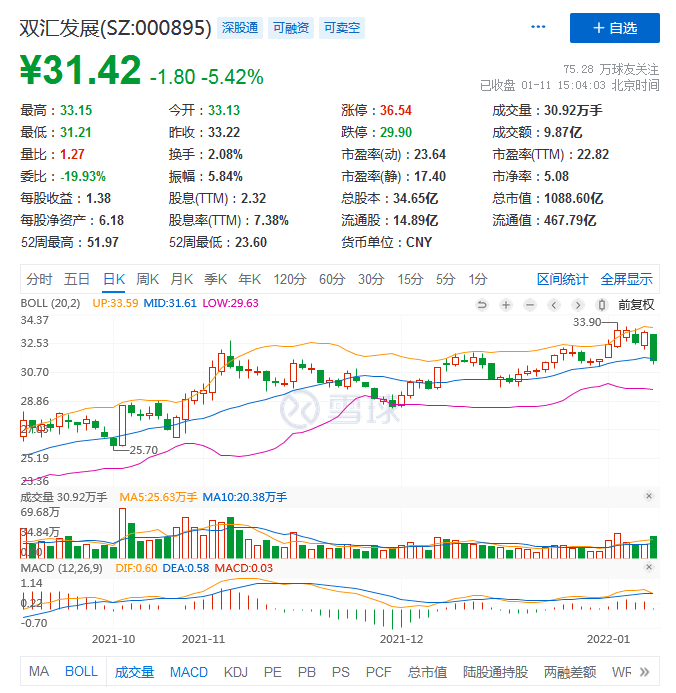Click the stock title 双汇发展(SZ:000895)
676x693 pixels.
[116, 28]
